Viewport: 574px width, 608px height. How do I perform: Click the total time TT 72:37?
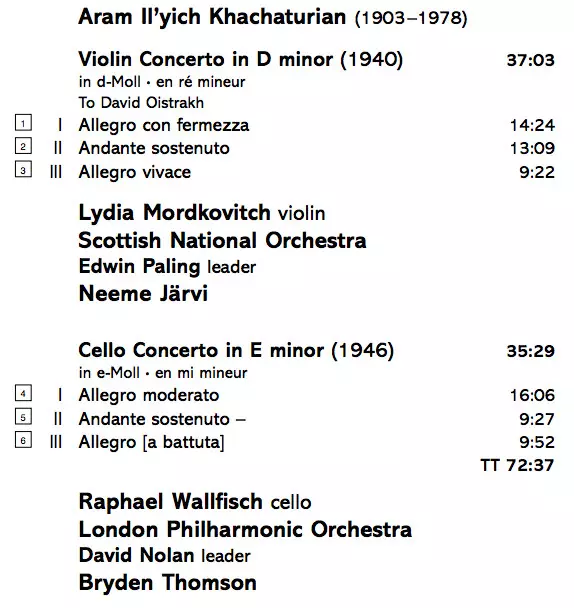coord(517,465)
